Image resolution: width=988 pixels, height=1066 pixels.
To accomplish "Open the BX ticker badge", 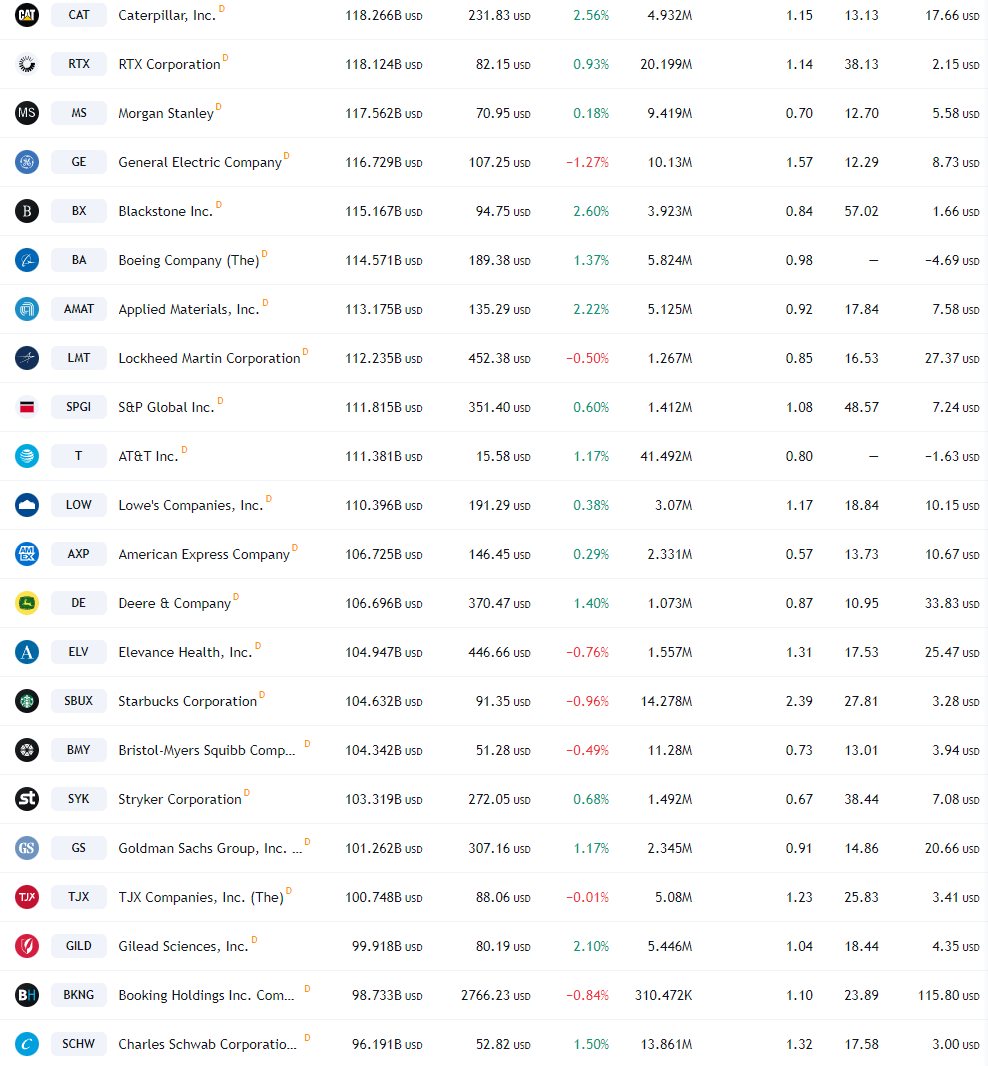I will click(x=79, y=211).
